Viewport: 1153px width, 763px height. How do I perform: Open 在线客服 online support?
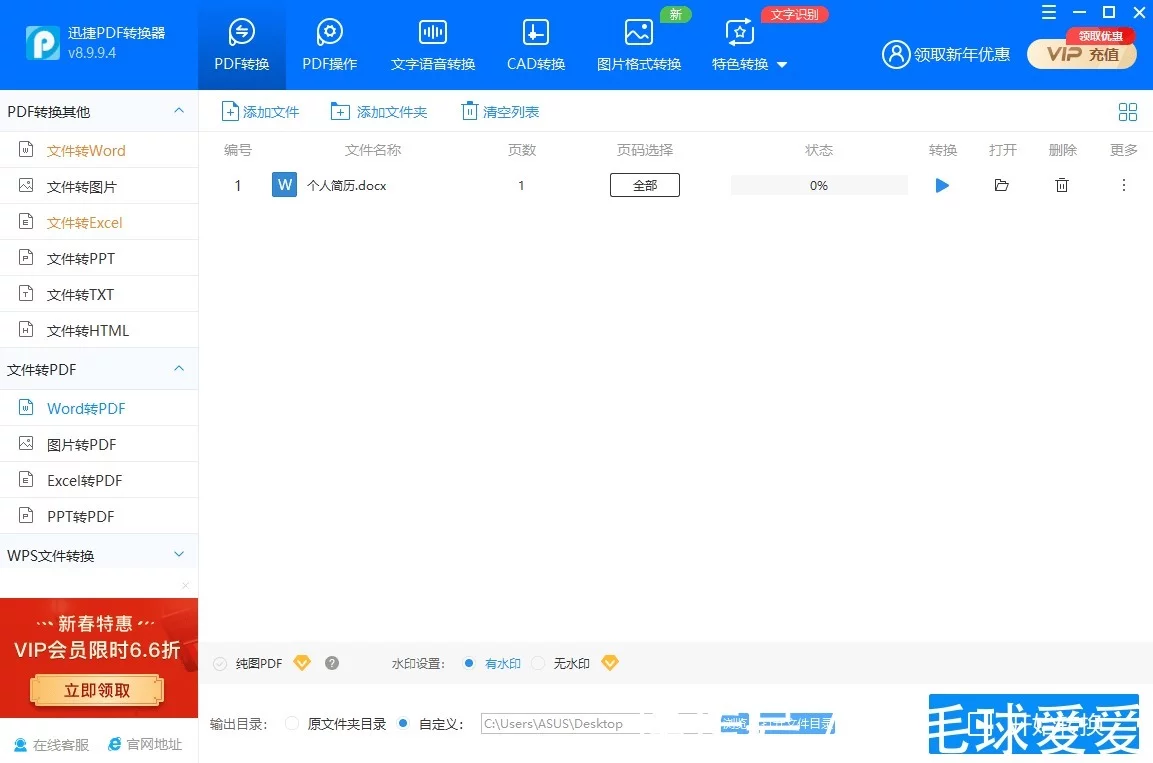coord(51,745)
